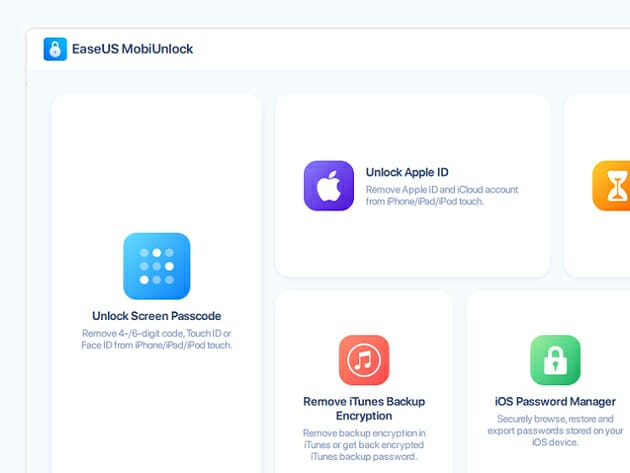
Task: Click the Unlock Screen Passcode description text
Action: pyautogui.click(x=156, y=338)
